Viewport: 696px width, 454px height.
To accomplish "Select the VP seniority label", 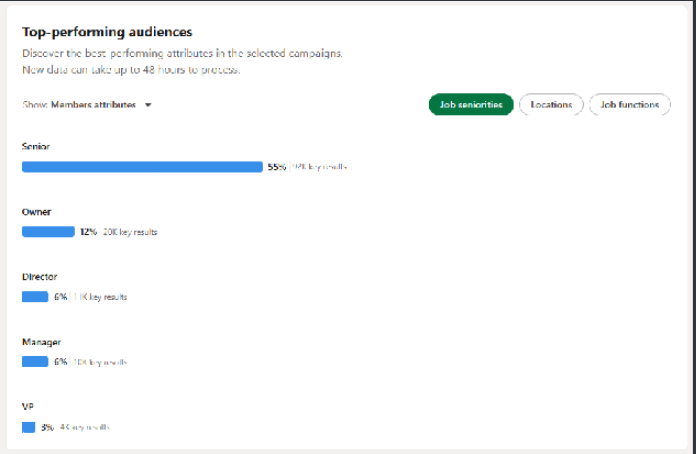I will [x=28, y=407].
